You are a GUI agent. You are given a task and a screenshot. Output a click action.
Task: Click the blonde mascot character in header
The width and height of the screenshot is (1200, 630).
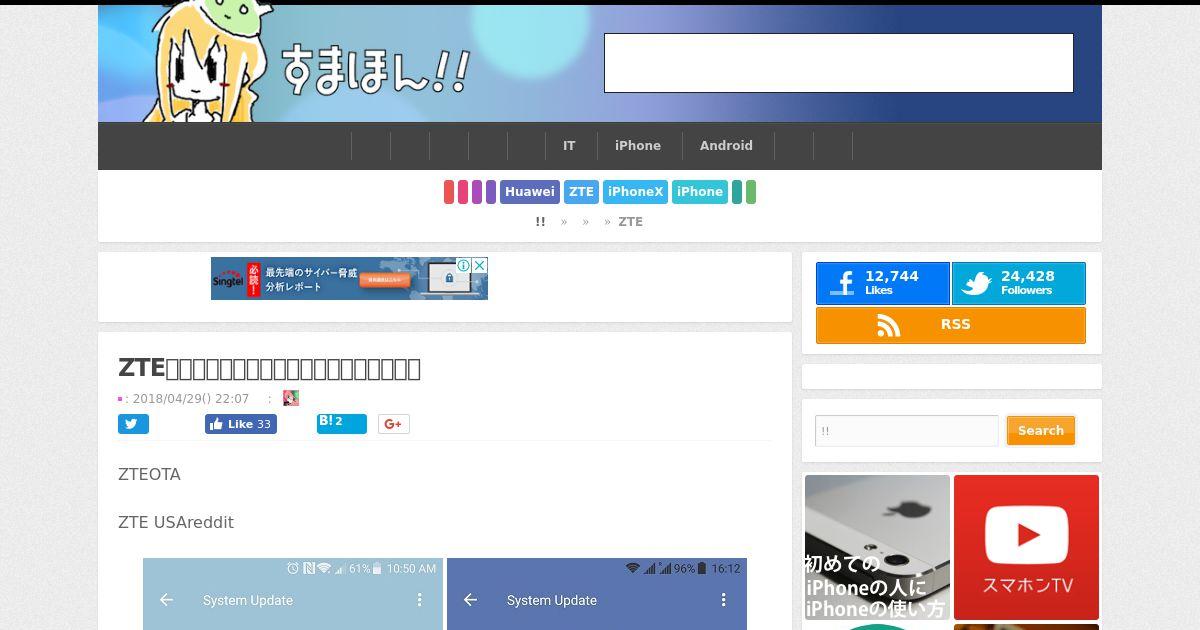[x=205, y=64]
